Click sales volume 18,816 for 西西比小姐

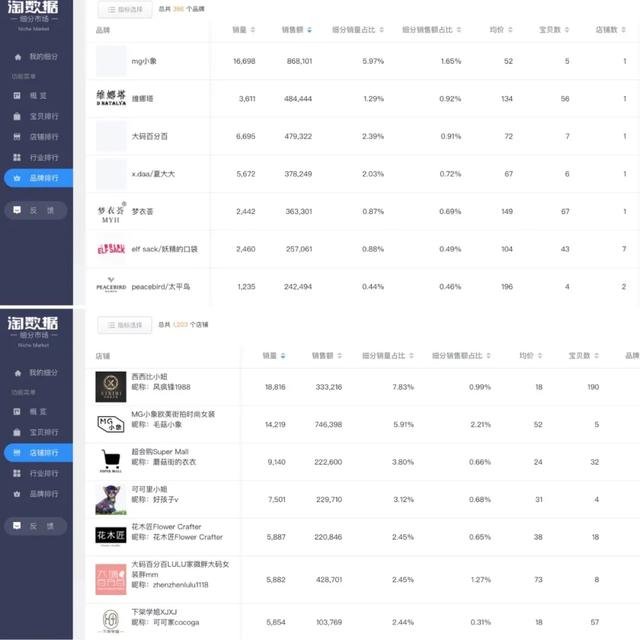[x=275, y=387]
